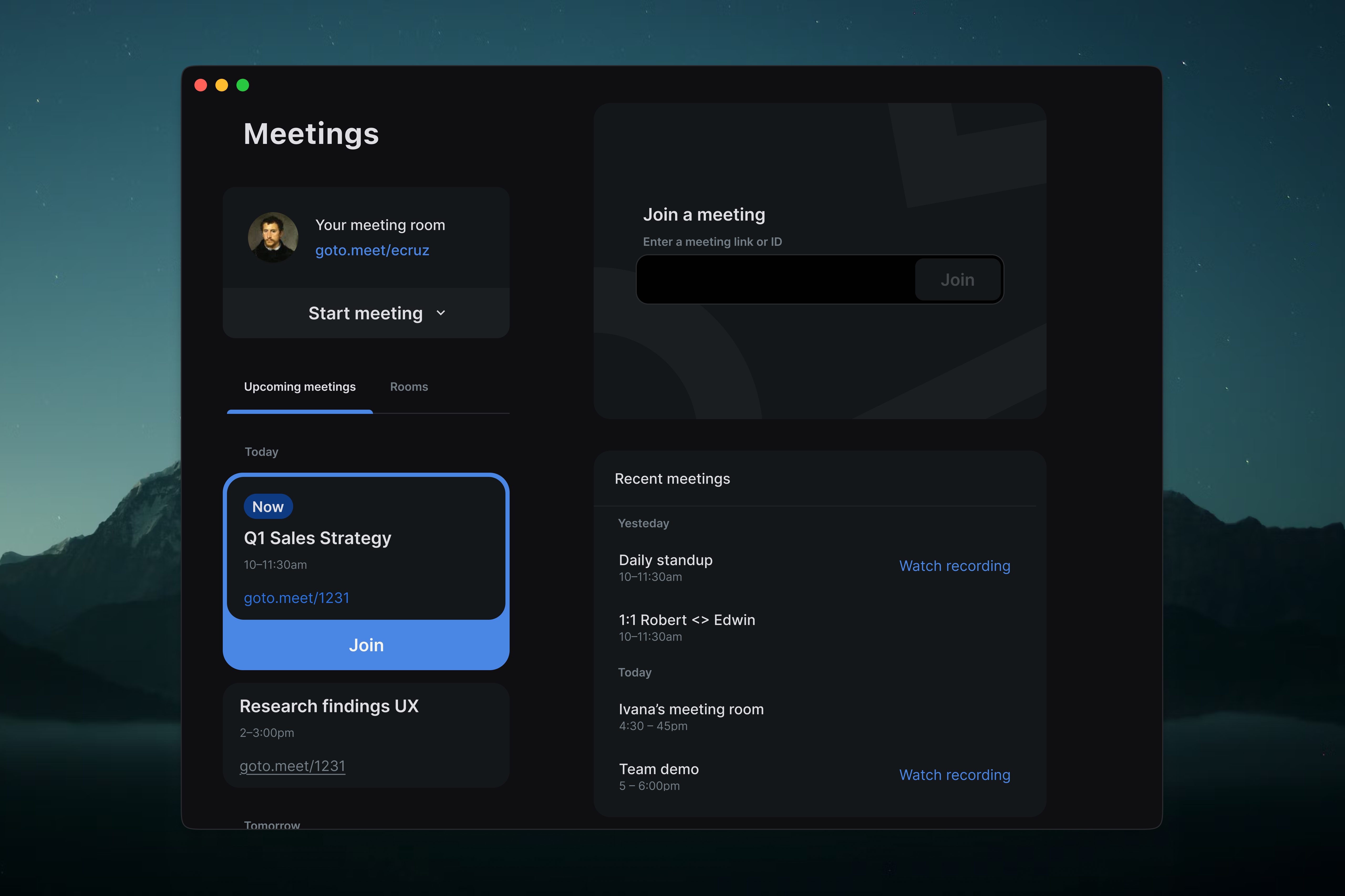Open the goto.meet/1231 link under Research findings UX
Screen dimensions: 1345x896
pyautogui.click(x=292, y=766)
